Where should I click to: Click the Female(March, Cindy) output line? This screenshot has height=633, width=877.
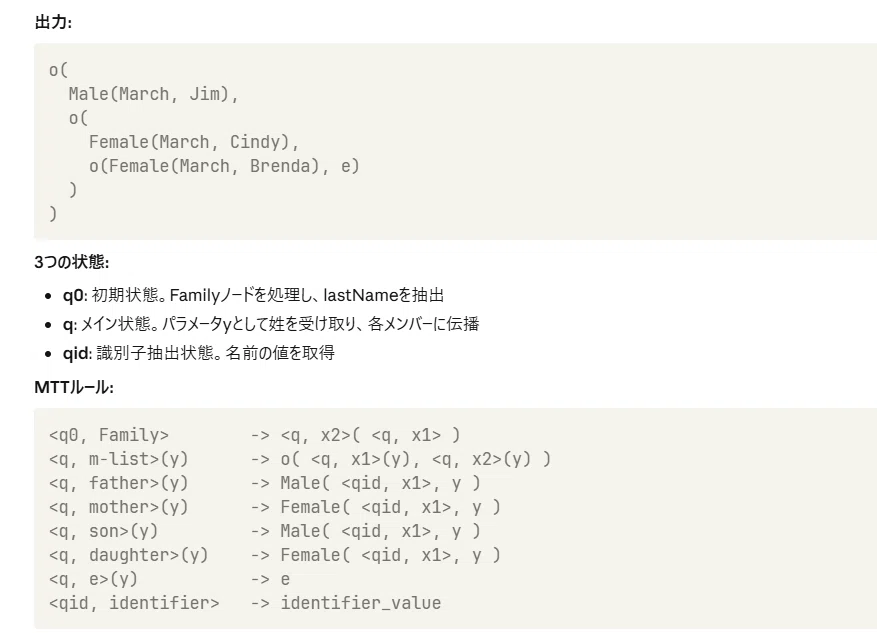[x=194, y=142]
